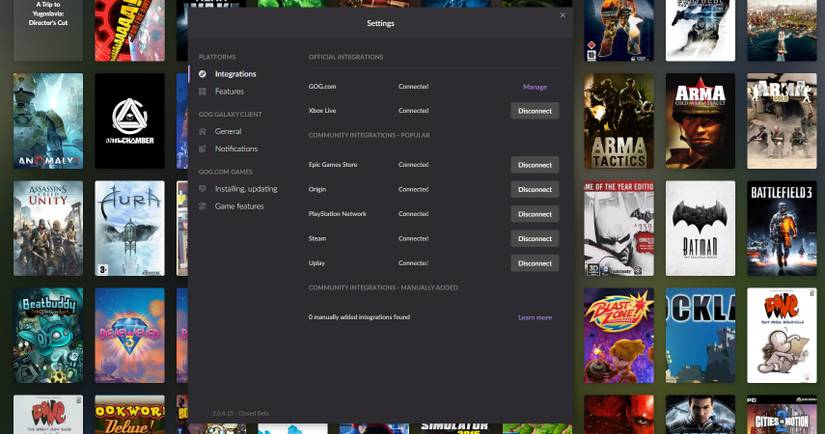This screenshot has height=434, width=825.
Task: Close the Settings dialog with the X
Action: [x=562, y=15]
